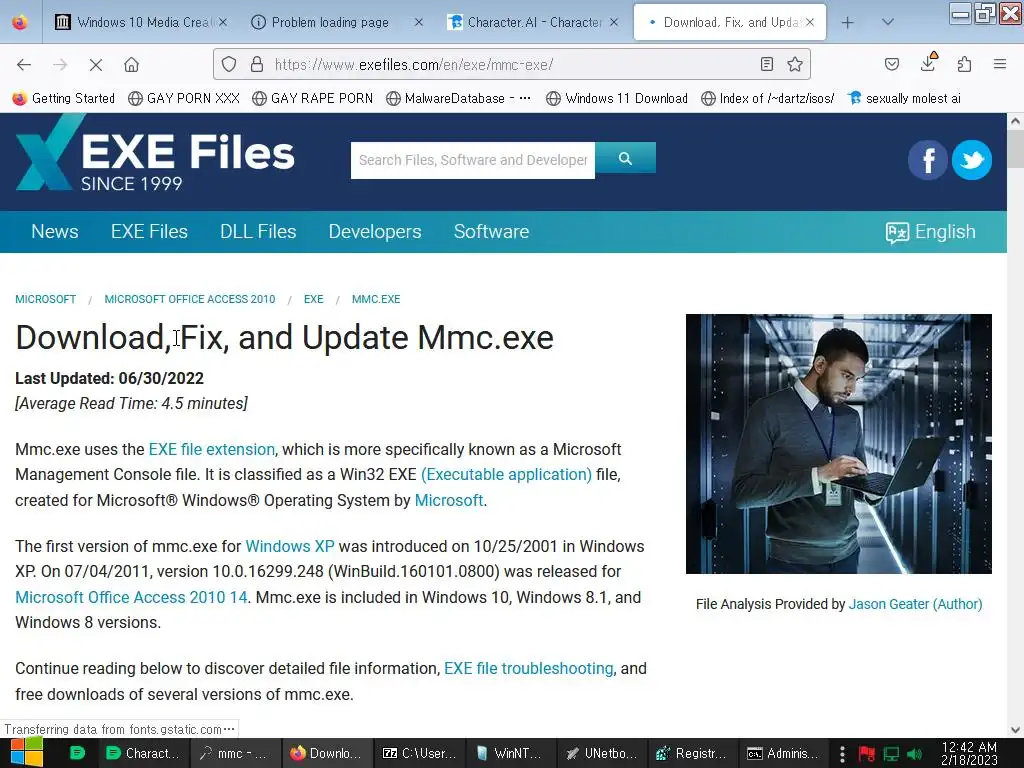
Task: Open Getting Started bookmark
Action: tap(63, 99)
